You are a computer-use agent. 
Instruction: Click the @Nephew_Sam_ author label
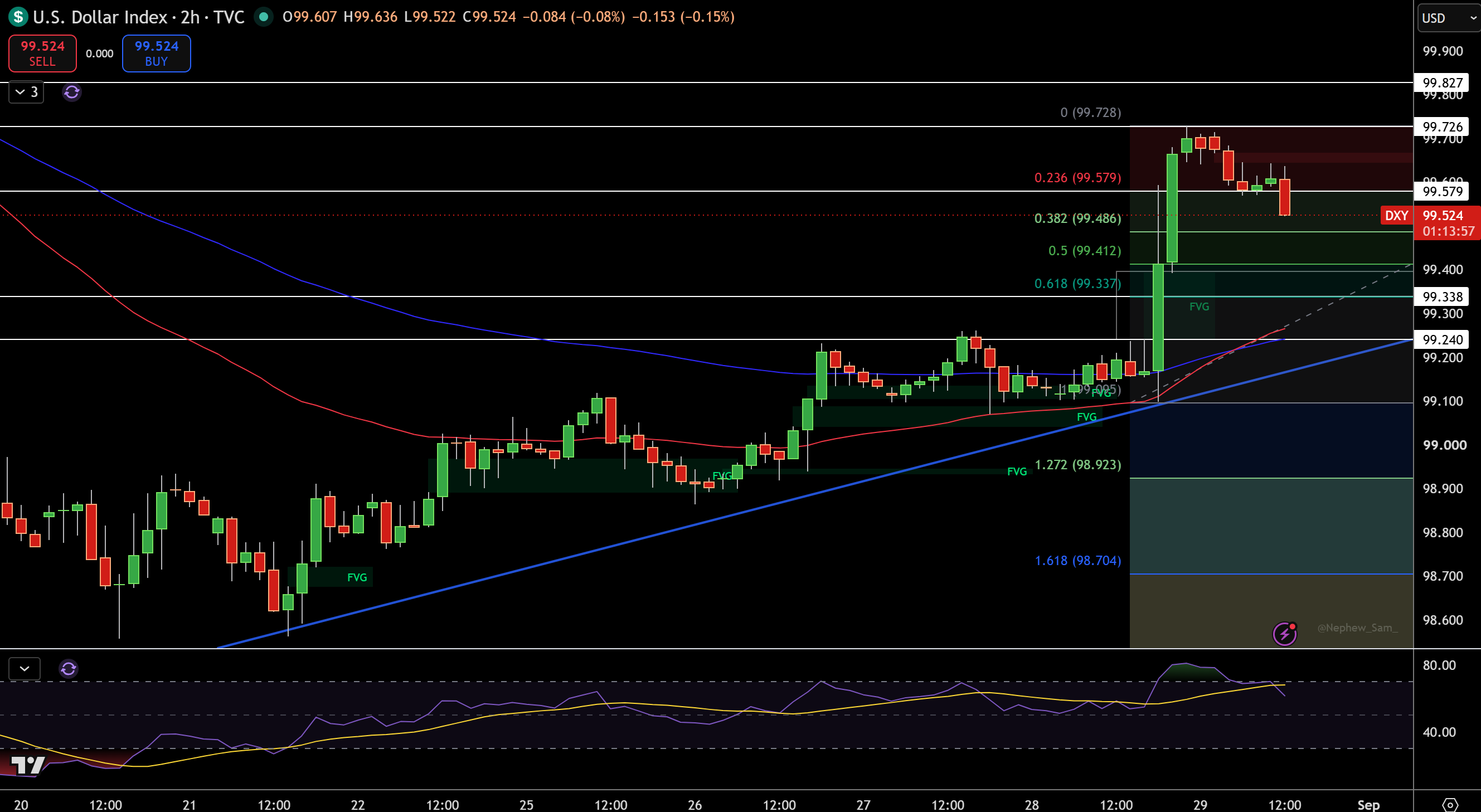(x=1357, y=628)
